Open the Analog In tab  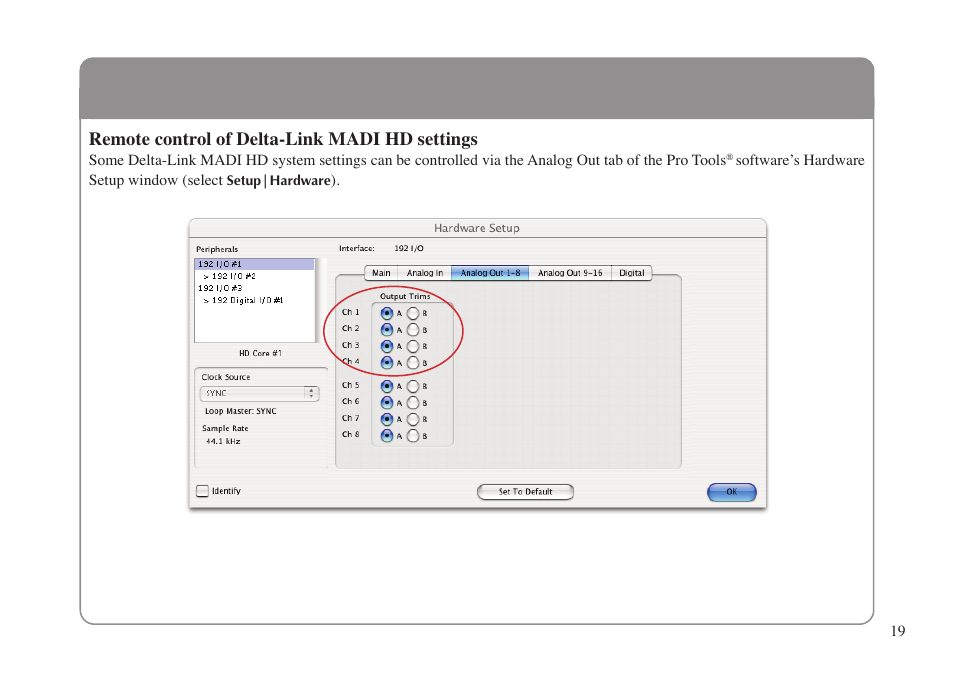tap(425, 273)
